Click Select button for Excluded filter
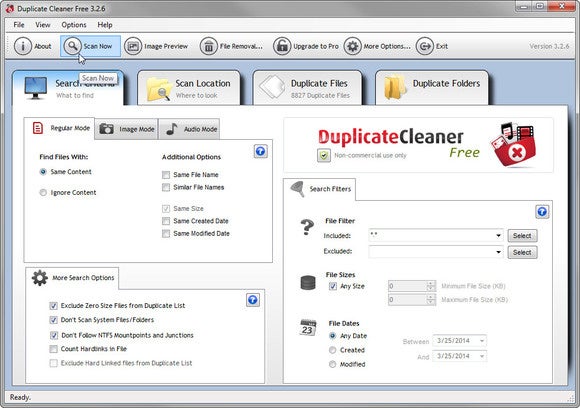Image resolution: width=580 pixels, height=408 pixels. 522,252
